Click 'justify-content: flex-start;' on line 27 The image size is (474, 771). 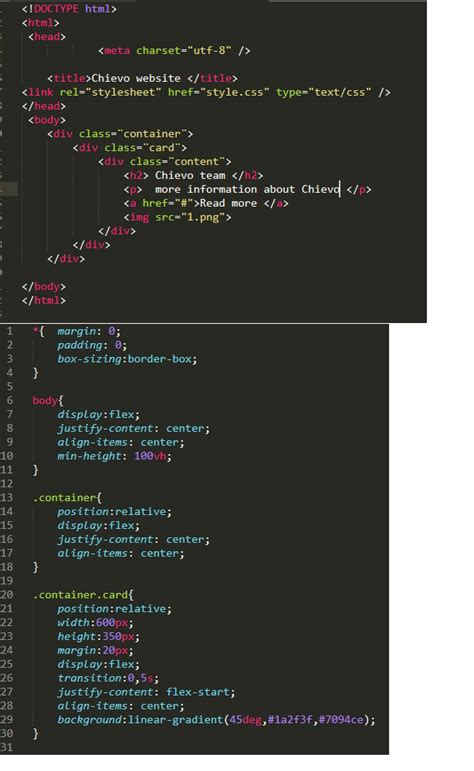pos(146,692)
